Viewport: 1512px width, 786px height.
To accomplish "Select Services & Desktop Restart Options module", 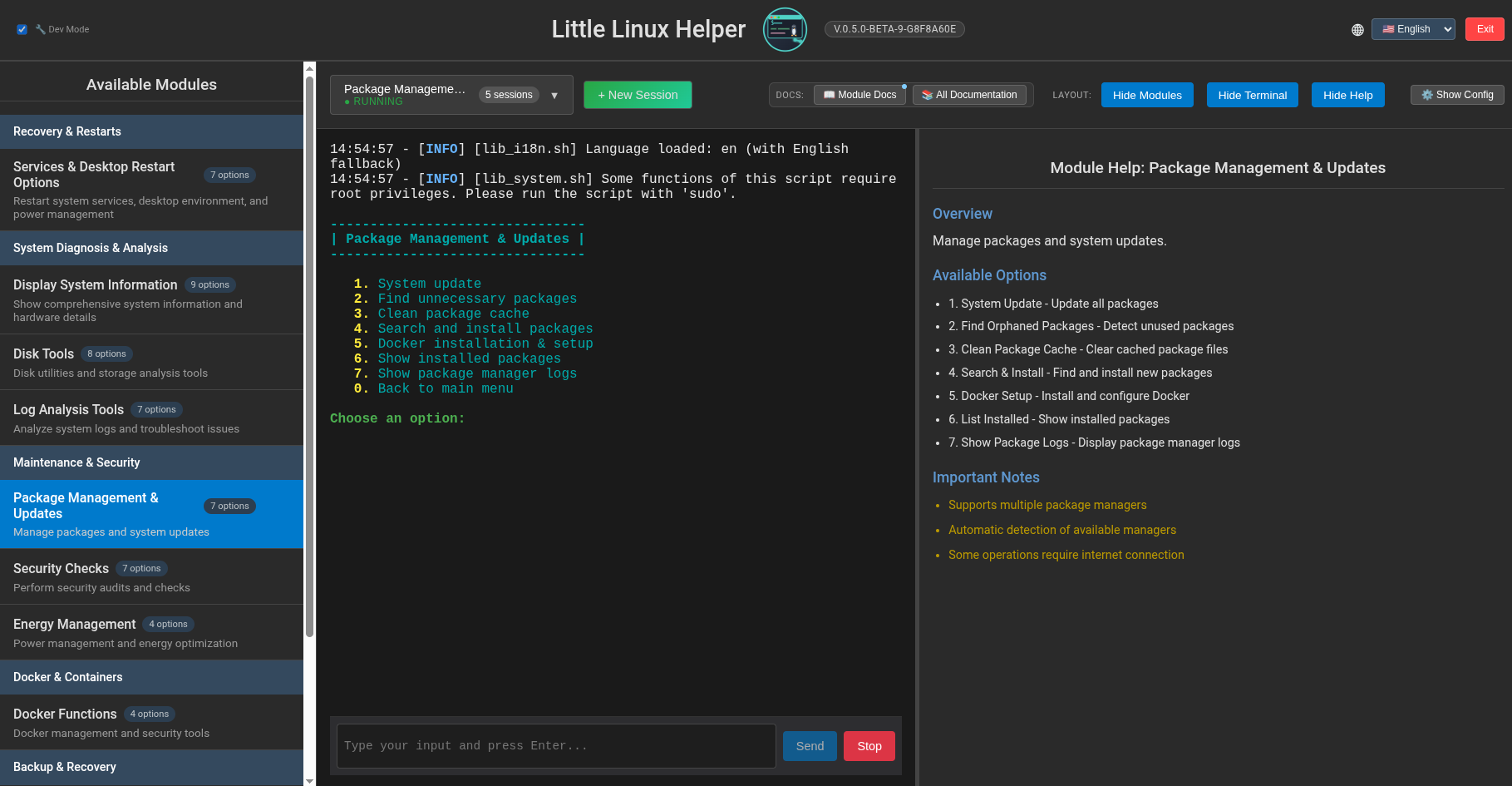I will point(151,190).
